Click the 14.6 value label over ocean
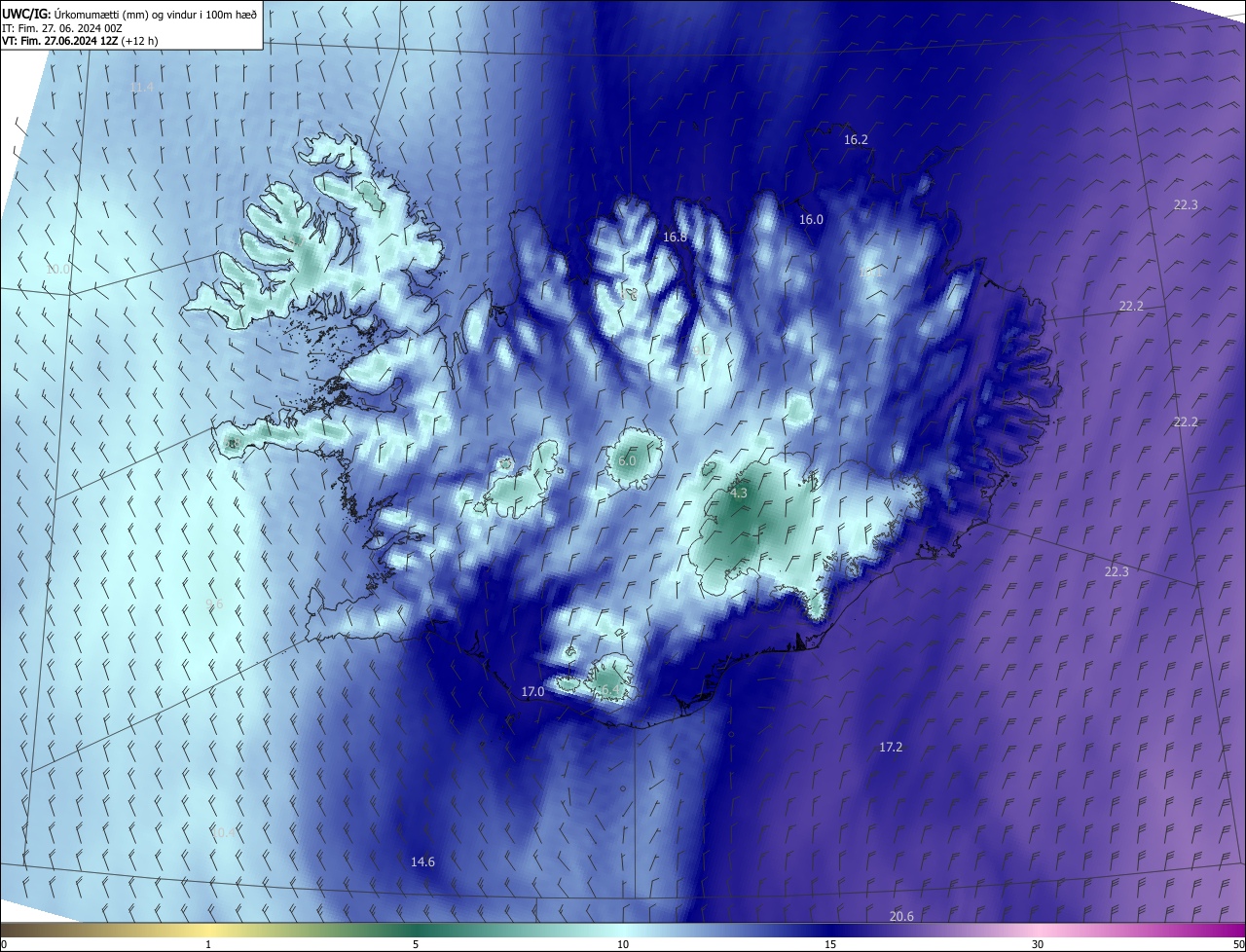This screenshot has width=1246, height=952. tap(422, 862)
